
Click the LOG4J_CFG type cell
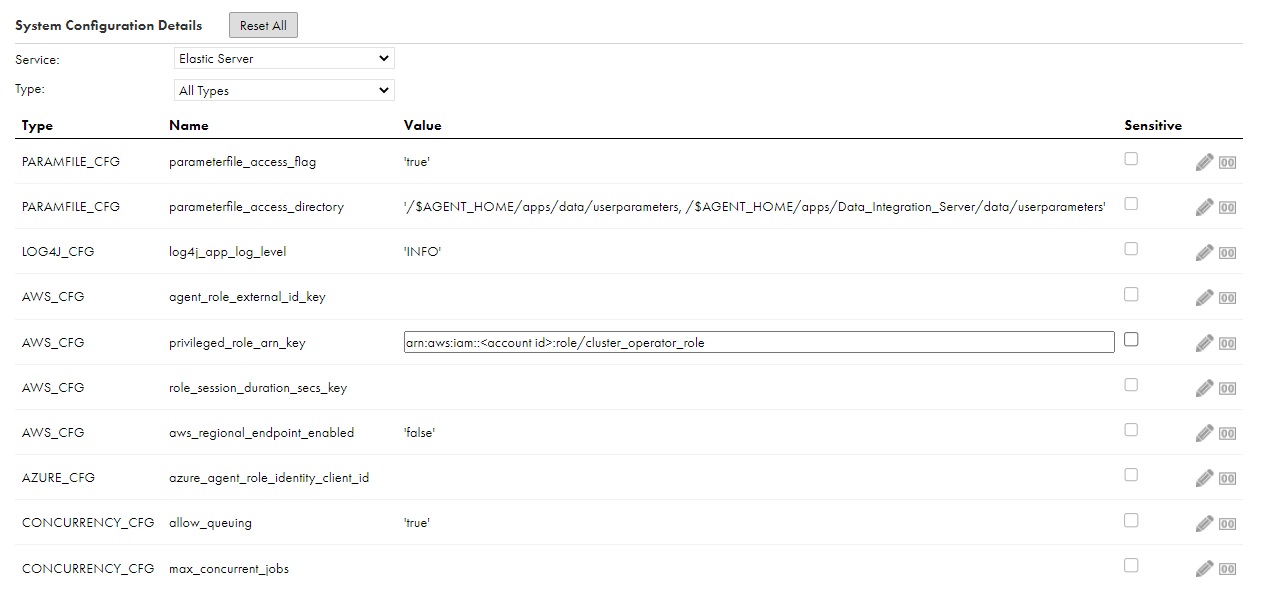coord(58,252)
